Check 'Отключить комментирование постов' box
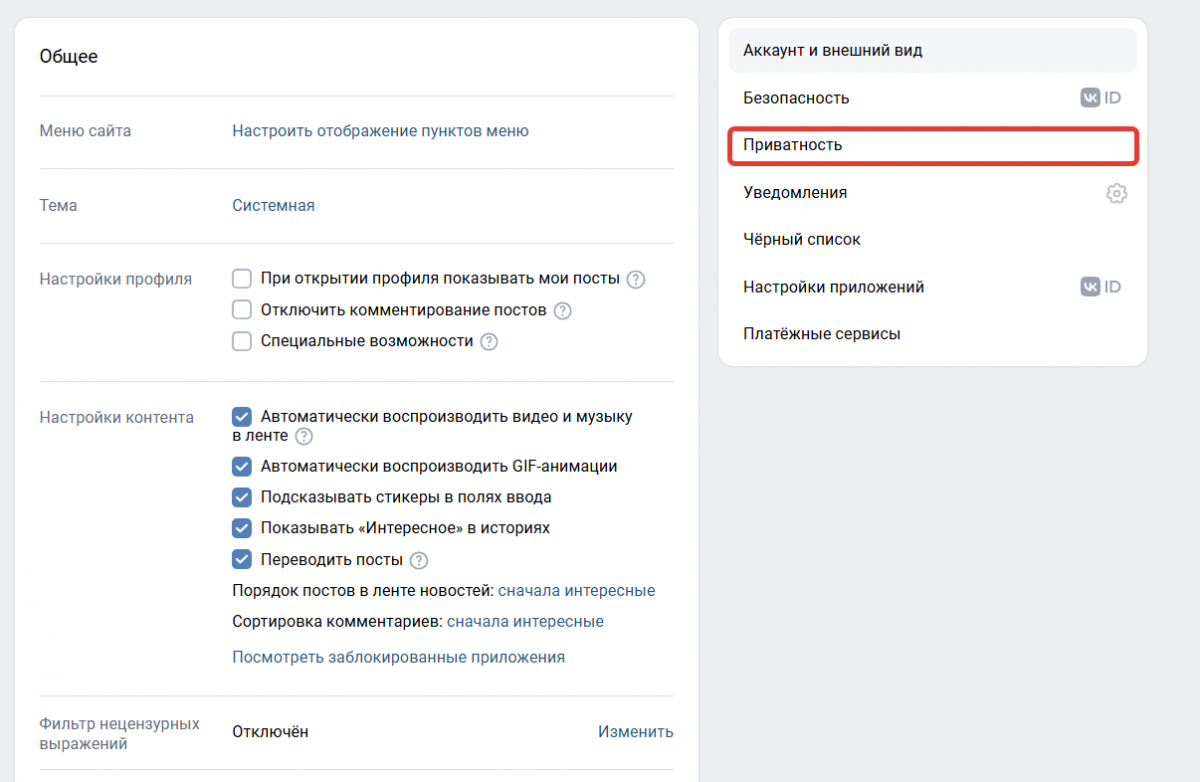 tap(241, 310)
